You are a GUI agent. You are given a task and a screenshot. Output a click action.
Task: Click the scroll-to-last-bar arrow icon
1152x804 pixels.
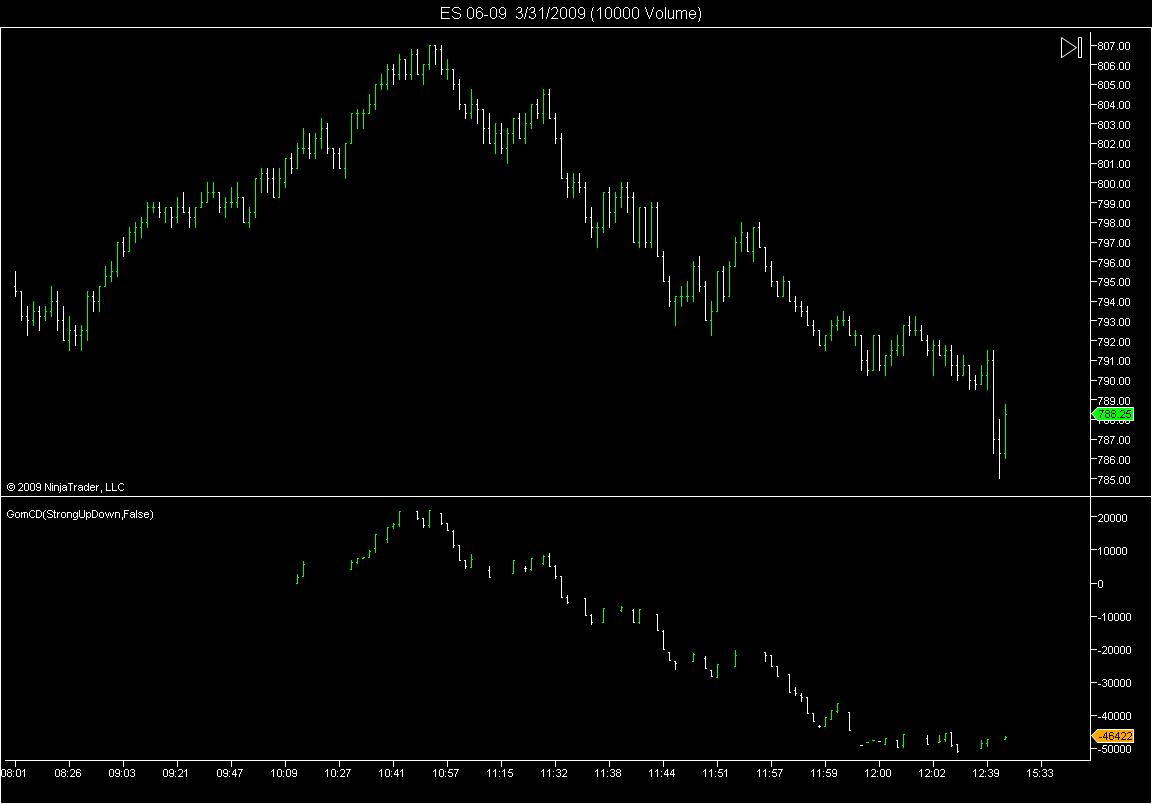click(x=1071, y=48)
